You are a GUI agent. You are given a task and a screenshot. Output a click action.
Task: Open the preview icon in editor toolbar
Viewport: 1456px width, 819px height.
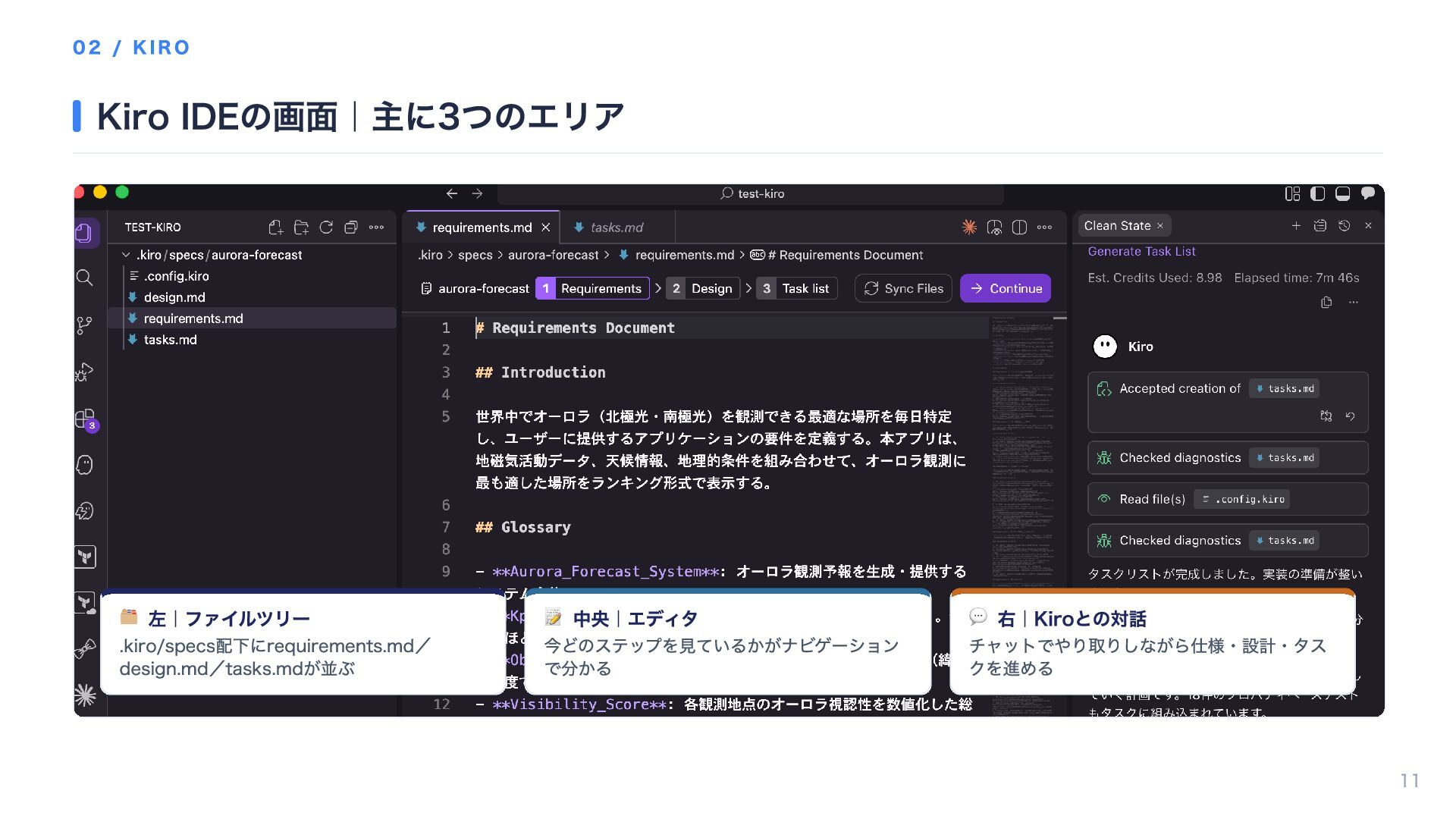coord(994,227)
